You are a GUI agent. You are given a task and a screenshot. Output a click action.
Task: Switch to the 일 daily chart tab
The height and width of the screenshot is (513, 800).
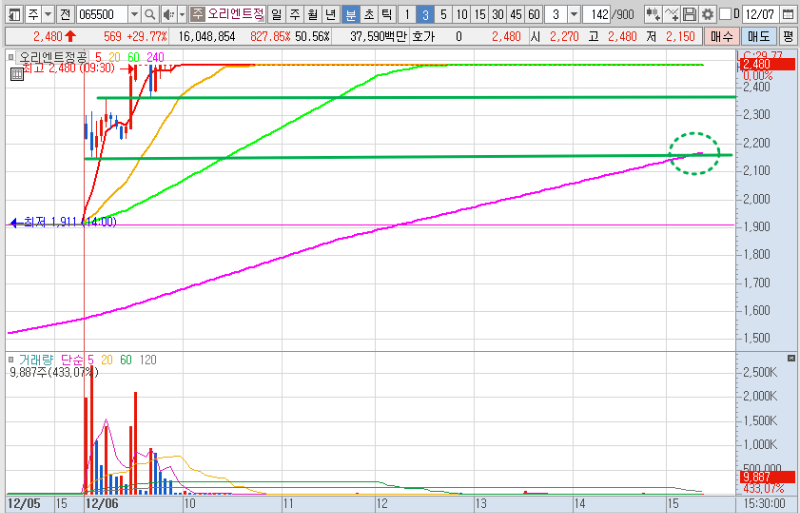pyautogui.click(x=276, y=14)
